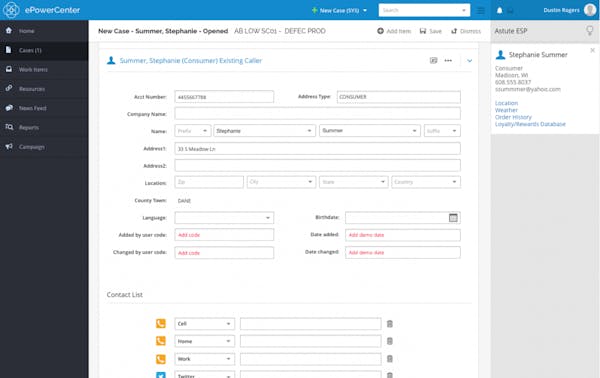Open Reports in the sidebar
This screenshot has width=600, height=378.
pos(44,127)
